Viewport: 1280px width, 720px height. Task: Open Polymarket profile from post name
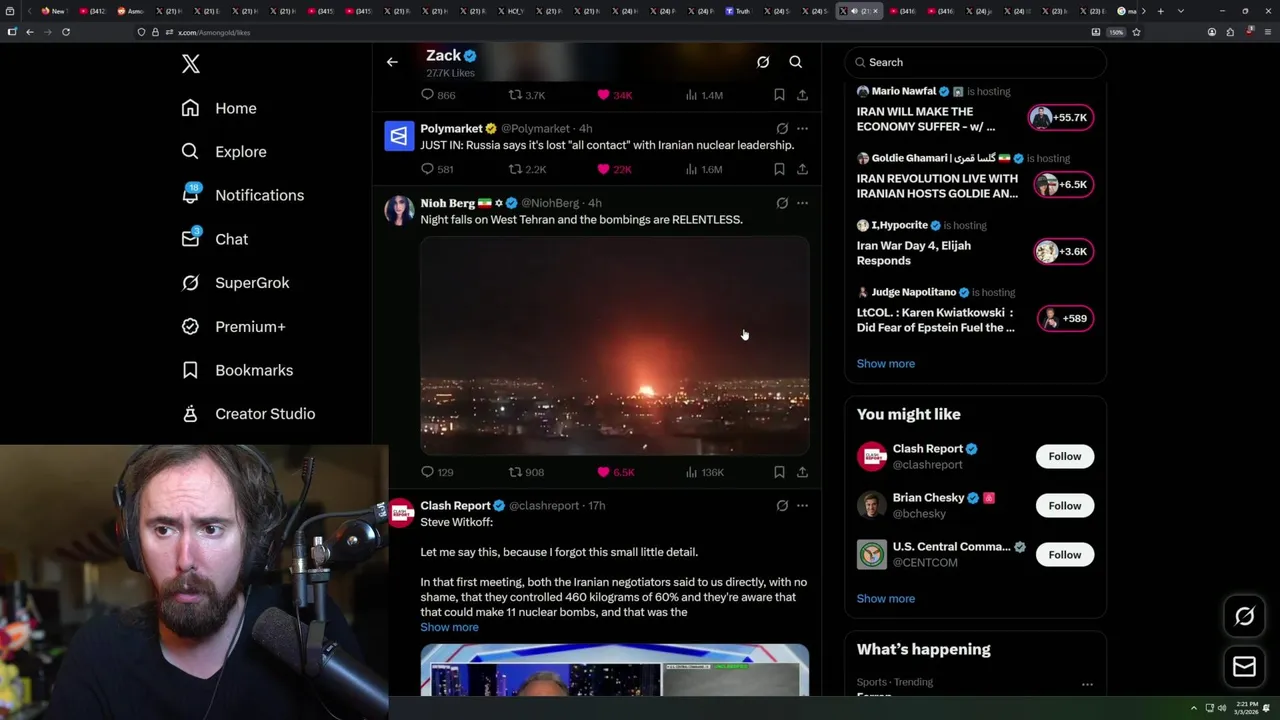coord(451,129)
